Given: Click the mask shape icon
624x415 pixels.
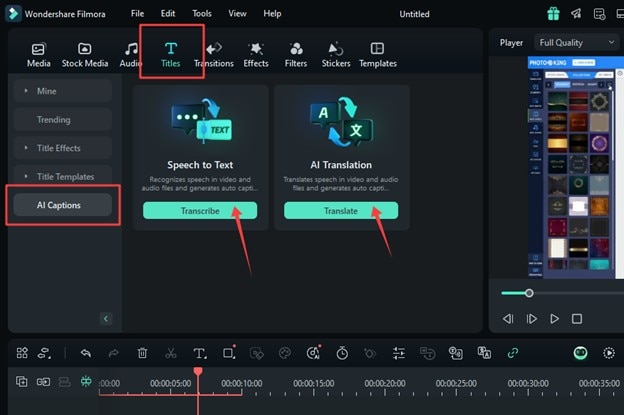Looking at the screenshot, I should (x=256, y=353).
